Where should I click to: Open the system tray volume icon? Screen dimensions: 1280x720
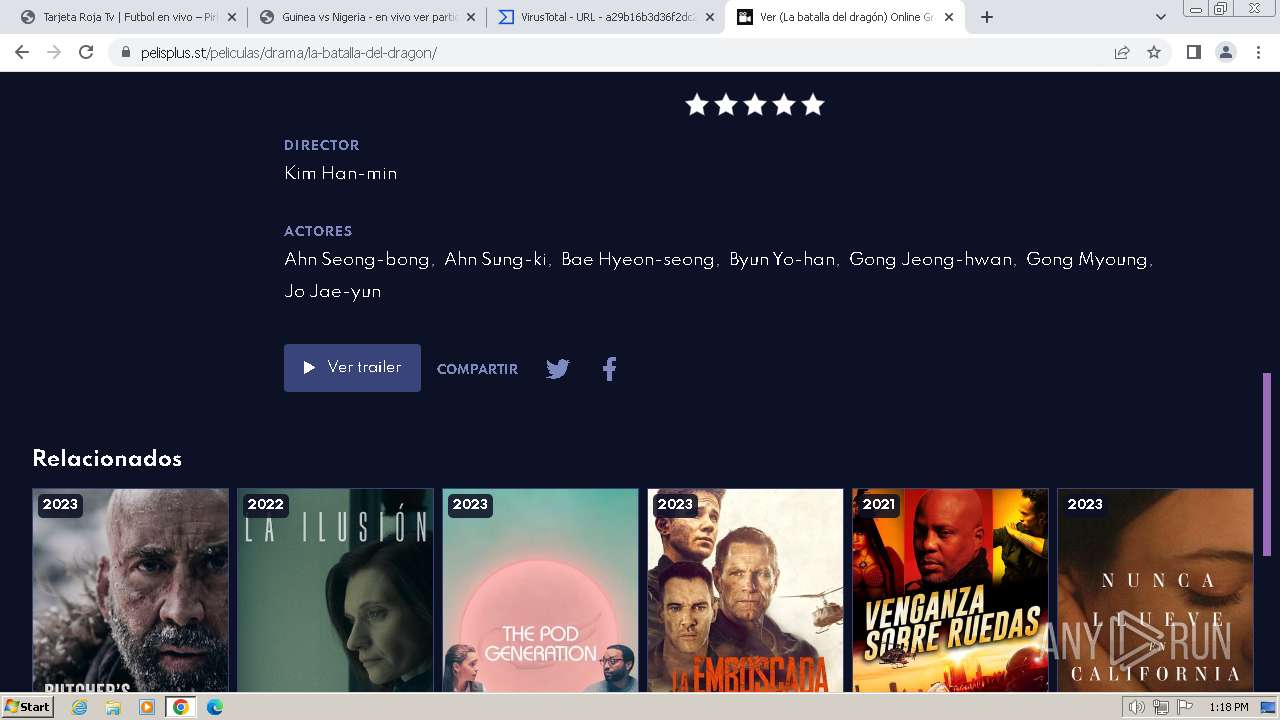pos(1137,707)
